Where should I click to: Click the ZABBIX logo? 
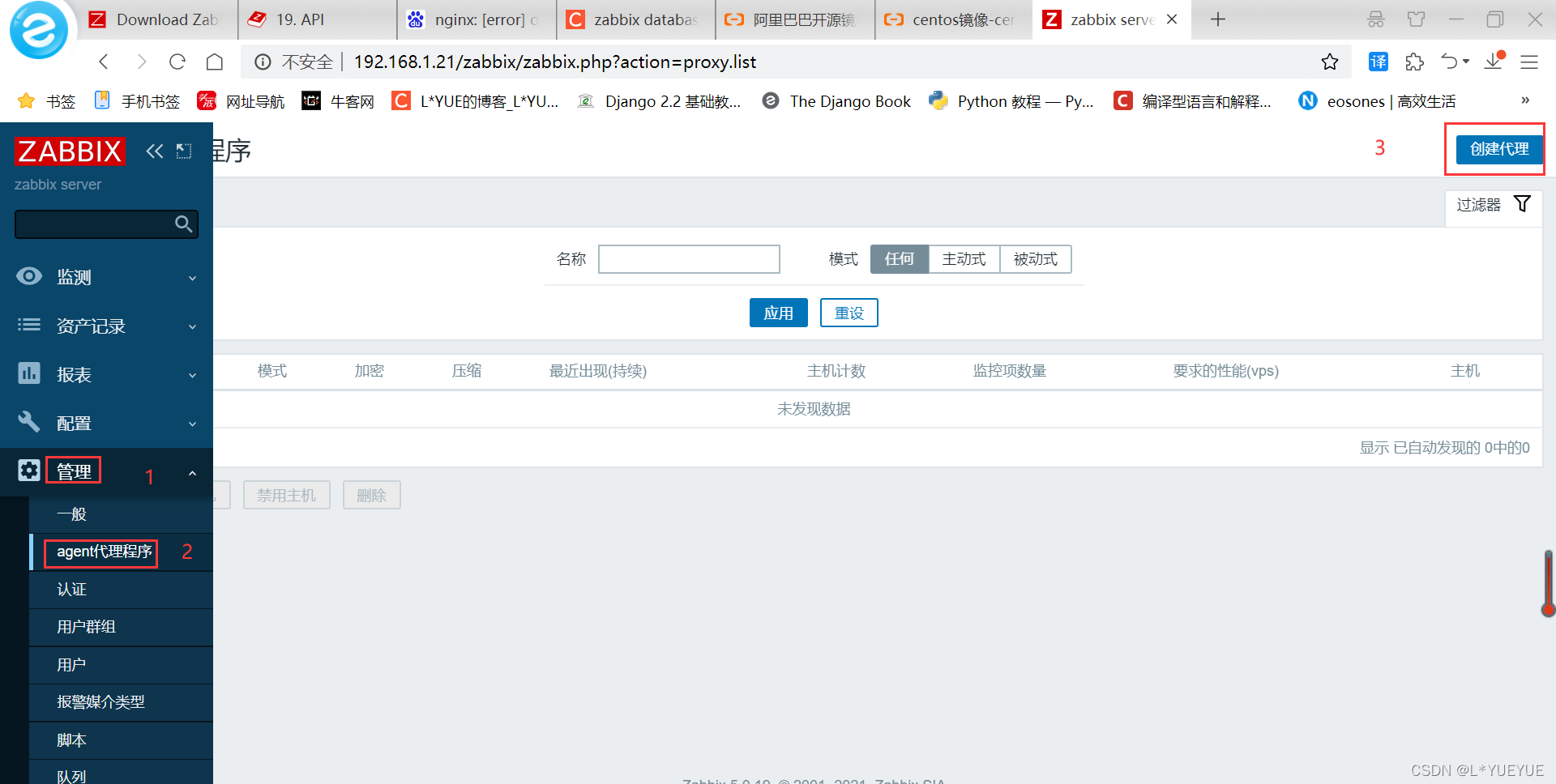[x=70, y=151]
